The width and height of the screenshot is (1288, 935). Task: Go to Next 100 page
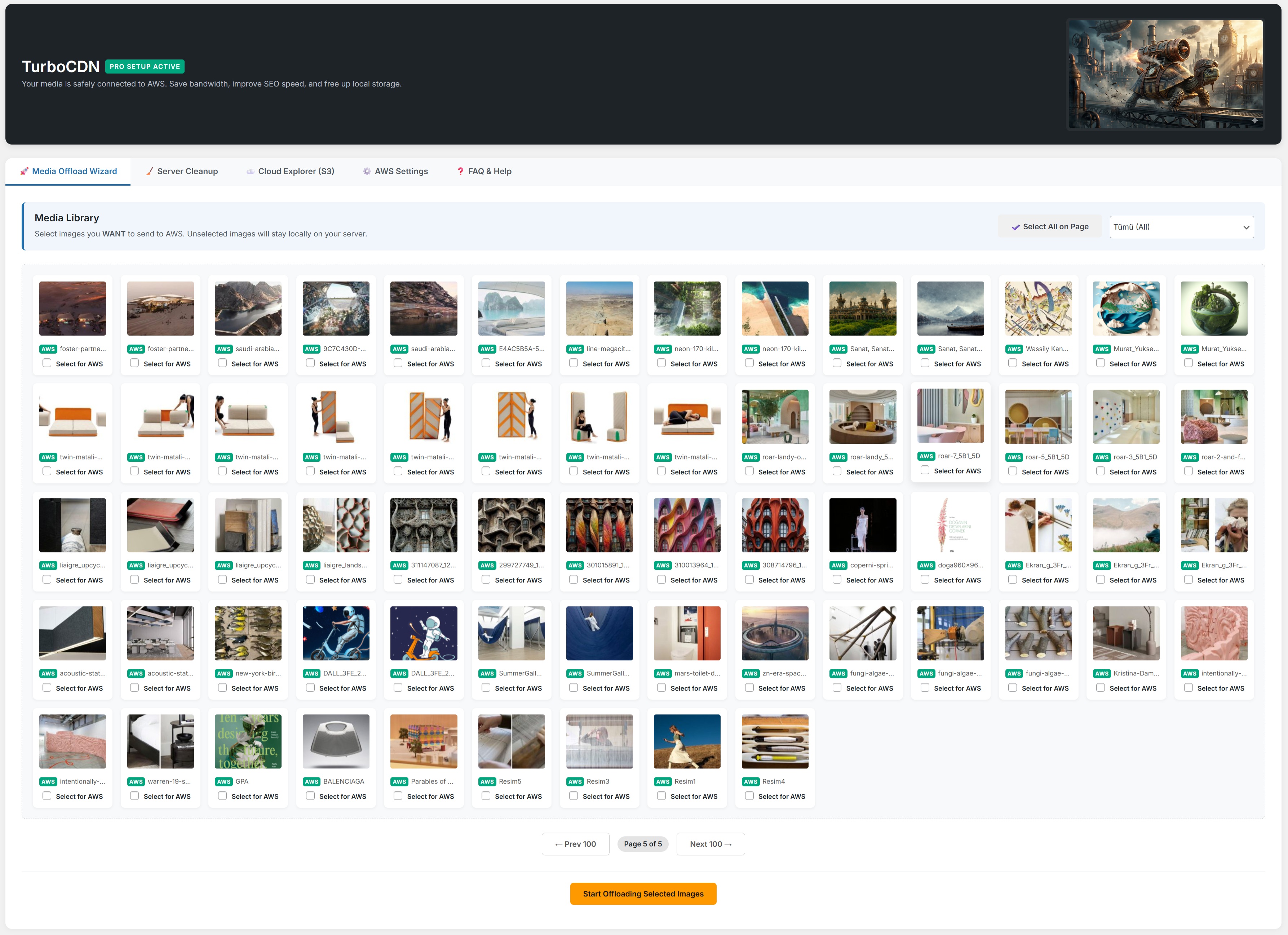710,844
